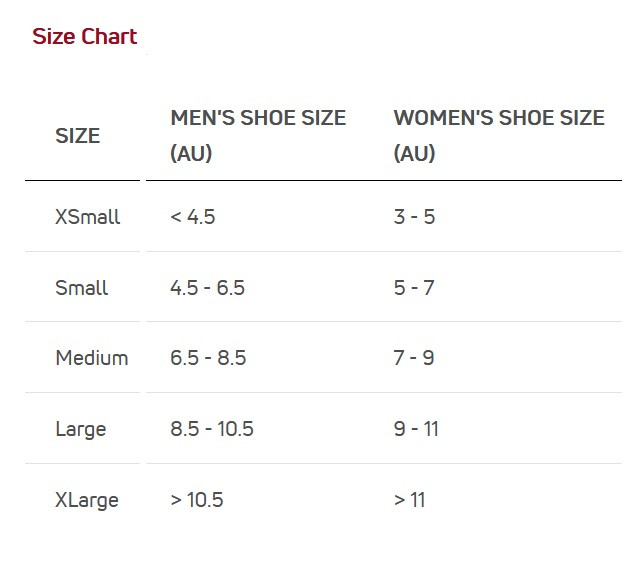Viewport: 636px width, 563px height.
Task: Click the men's '< 4.5' cell
Action: (193, 217)
